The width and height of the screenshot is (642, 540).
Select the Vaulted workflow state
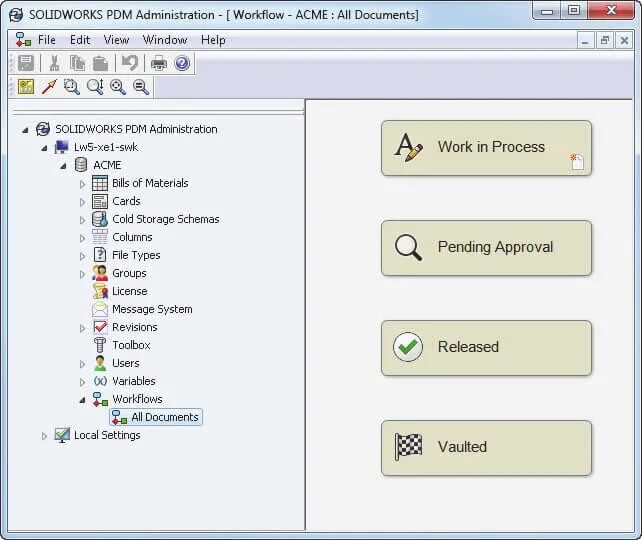tap(486, 448)
